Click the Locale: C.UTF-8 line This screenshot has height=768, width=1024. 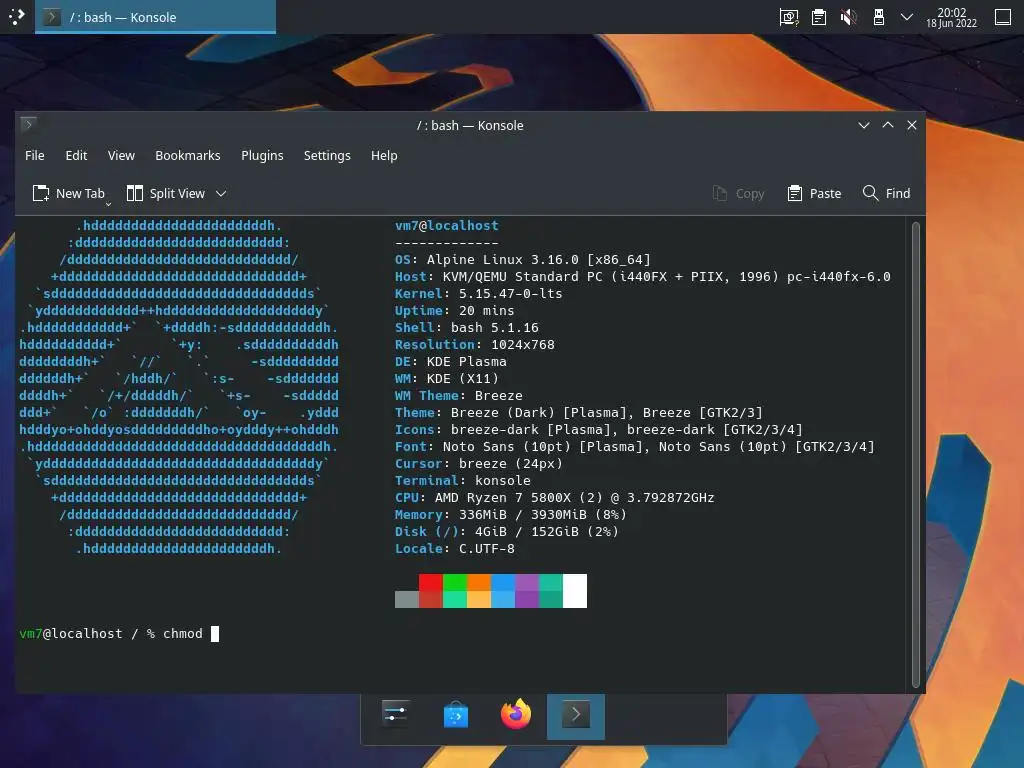(455, 548)
